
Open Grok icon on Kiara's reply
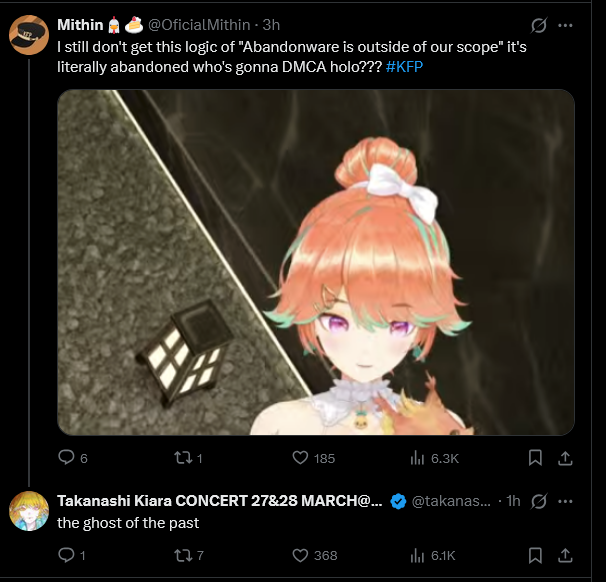coord(538,501)
